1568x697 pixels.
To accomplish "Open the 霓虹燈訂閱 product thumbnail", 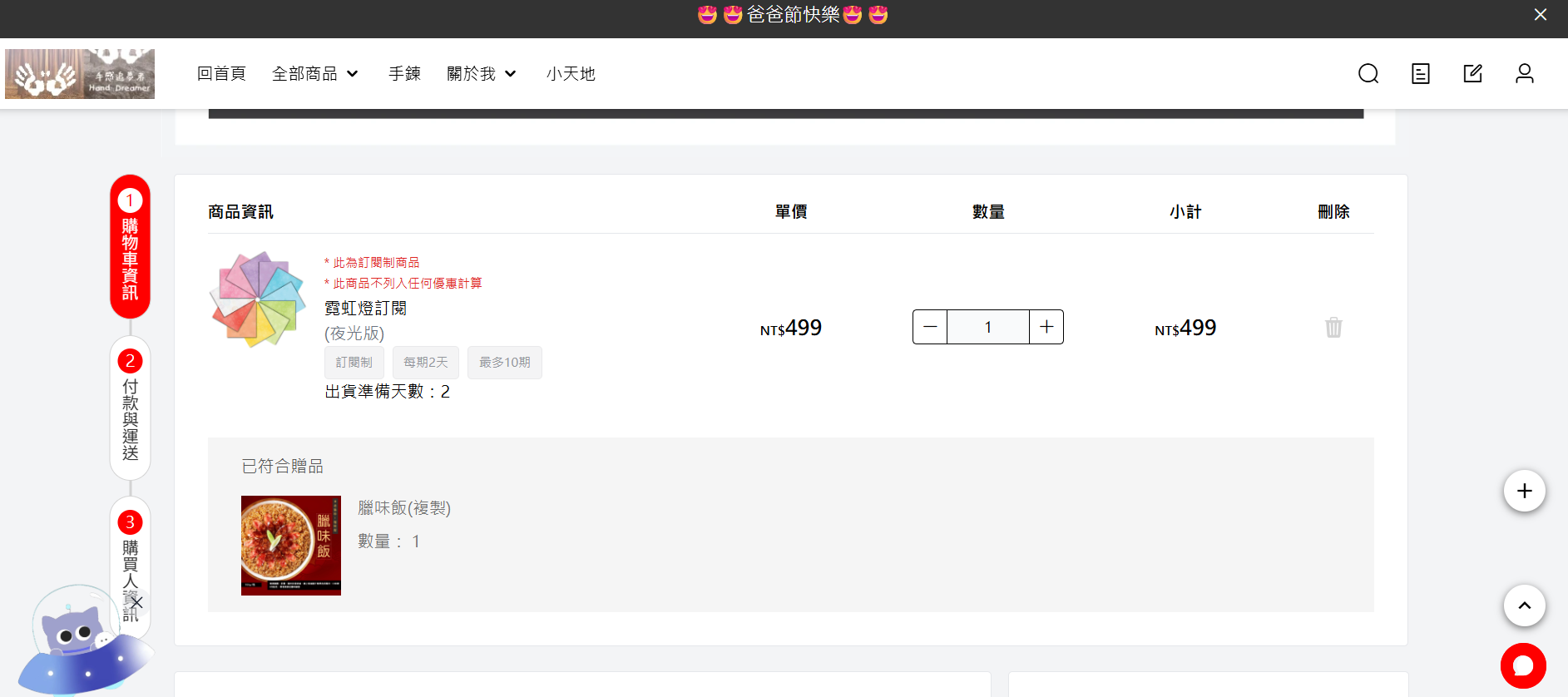I will 258,299.
